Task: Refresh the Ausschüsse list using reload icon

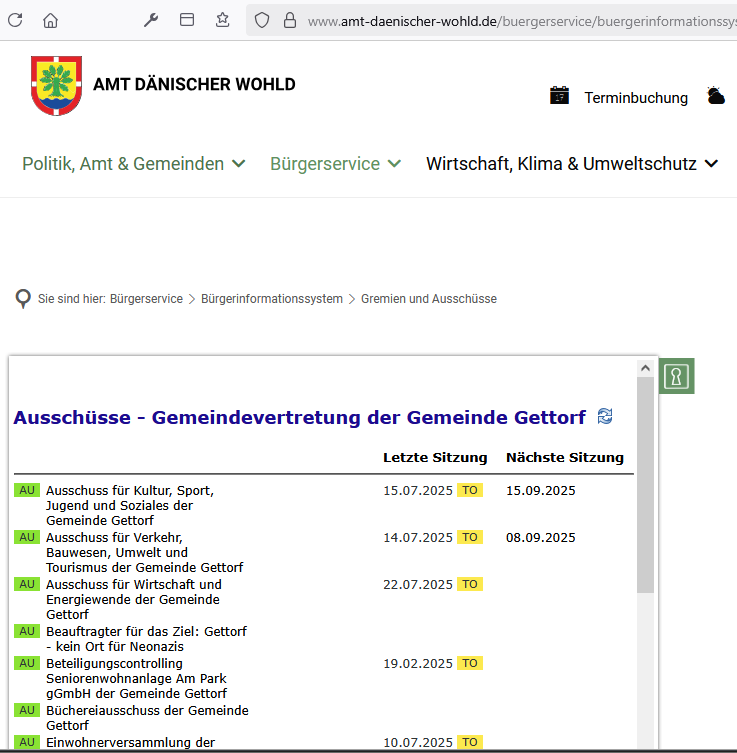Action: click(605, 416)
